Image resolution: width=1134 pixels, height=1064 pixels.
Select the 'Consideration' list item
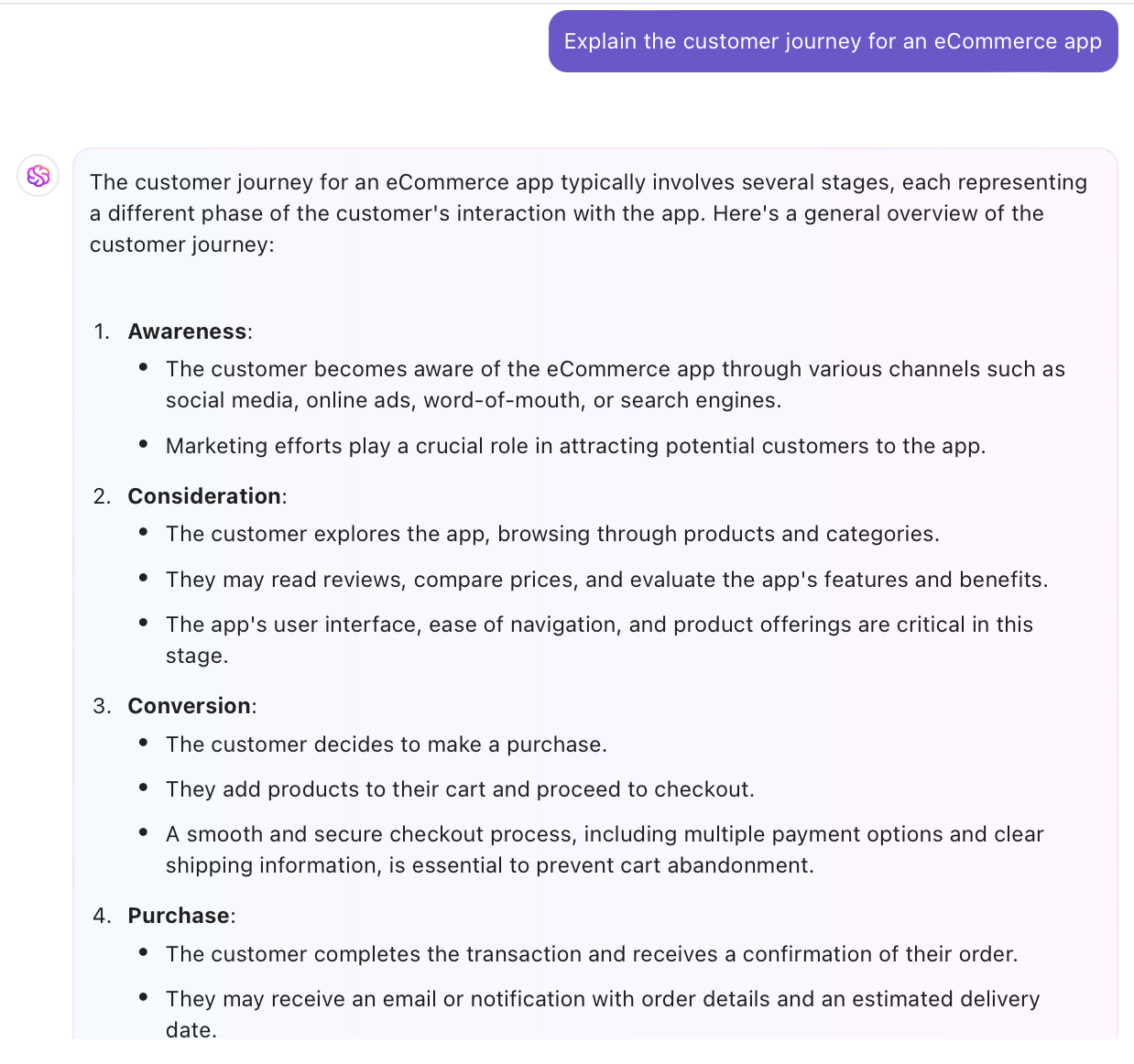(x=204, y=495)
